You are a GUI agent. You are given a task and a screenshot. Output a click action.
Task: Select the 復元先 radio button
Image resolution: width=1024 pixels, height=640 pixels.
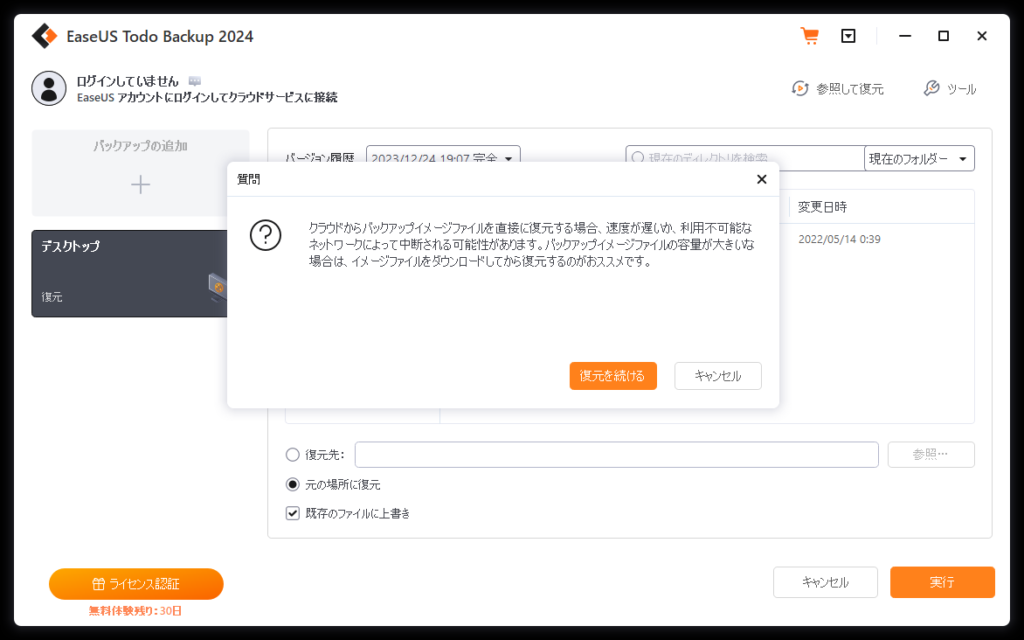[292, 455]
